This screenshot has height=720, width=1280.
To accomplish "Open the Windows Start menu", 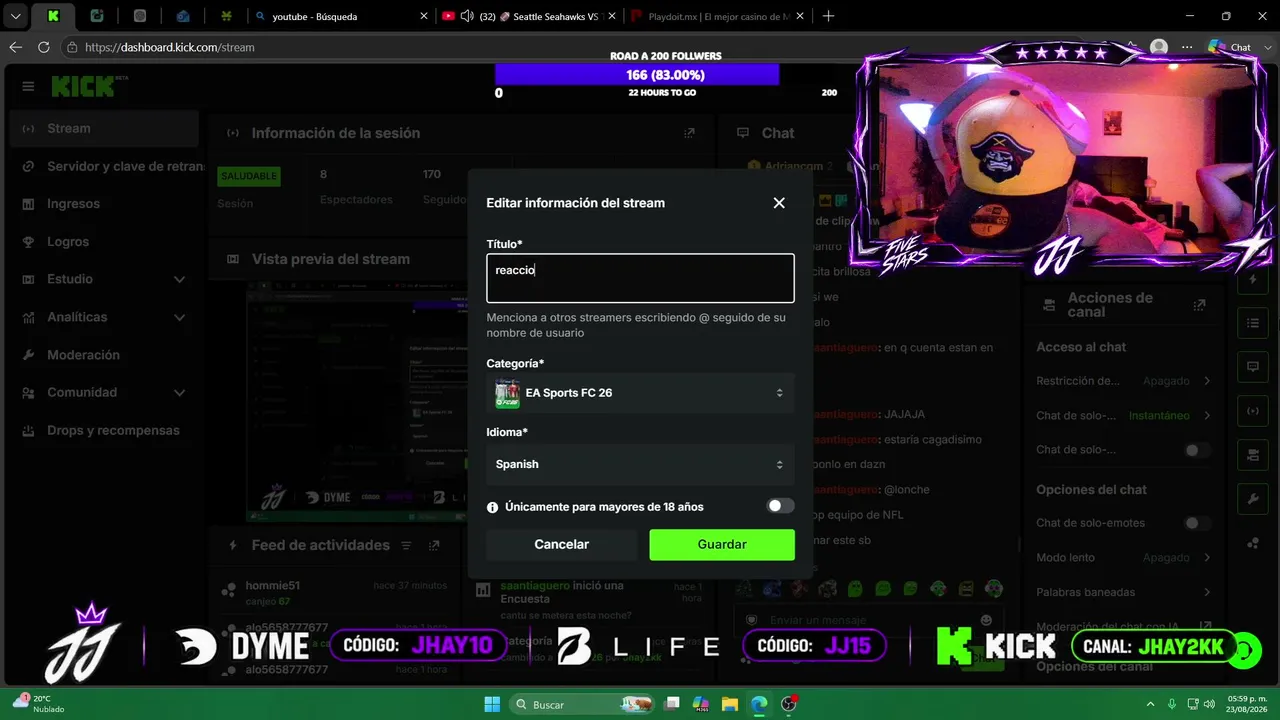I will tap(492, 704).
